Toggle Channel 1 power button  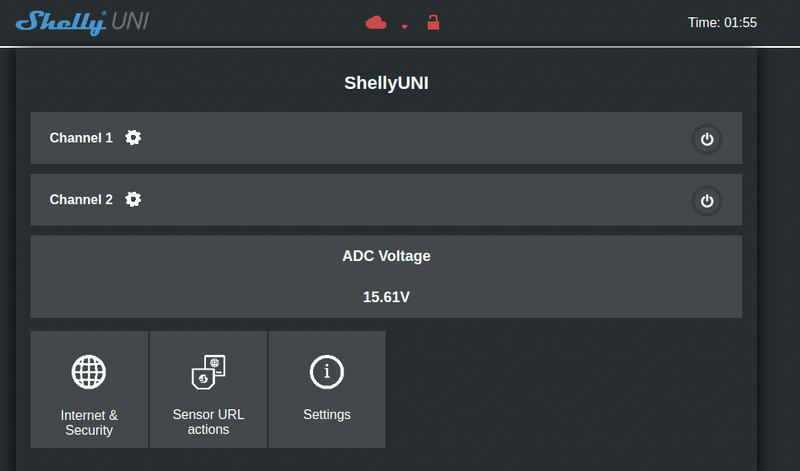(x=707, y=139)
